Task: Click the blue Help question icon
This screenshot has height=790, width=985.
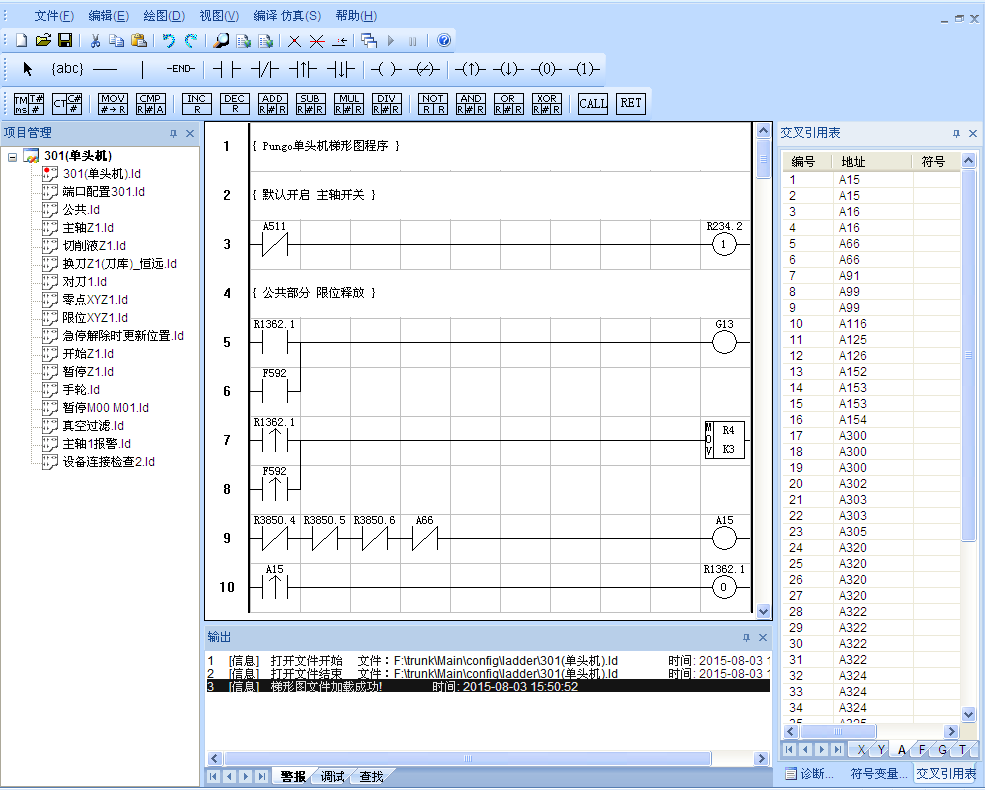Action: click(x=444, y=41)
